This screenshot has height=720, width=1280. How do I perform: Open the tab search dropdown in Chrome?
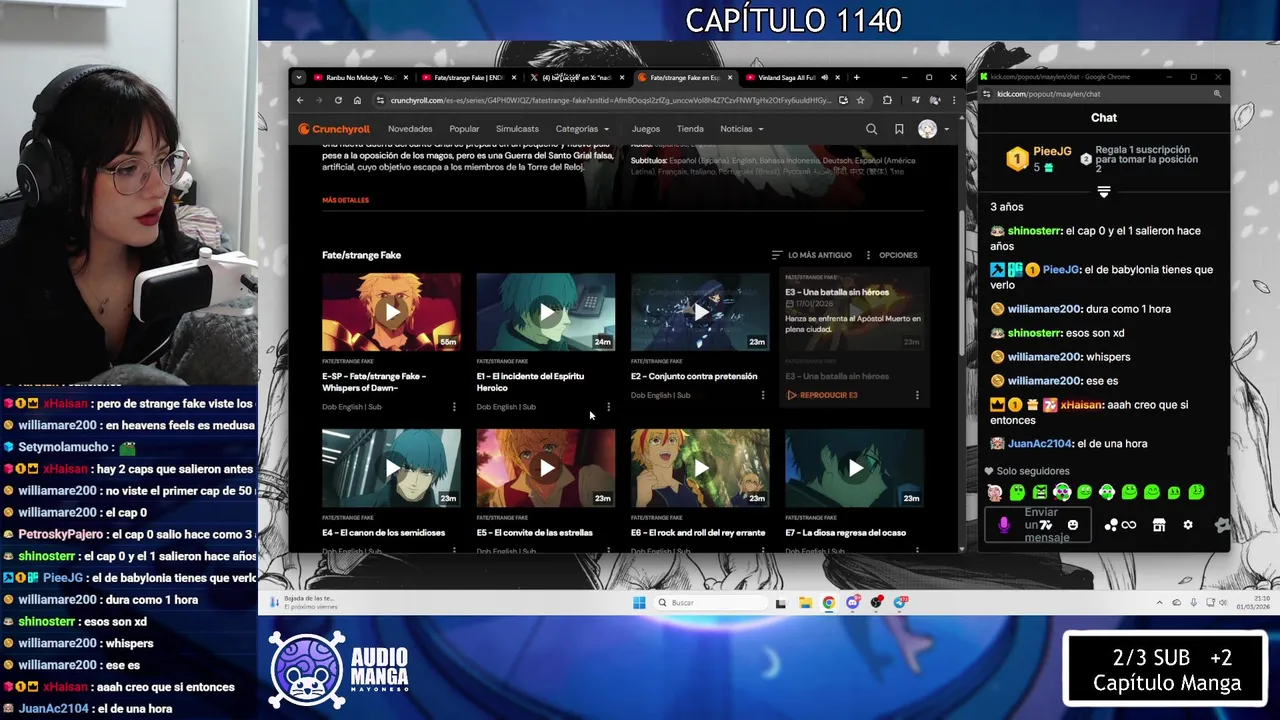click(298, 77)
